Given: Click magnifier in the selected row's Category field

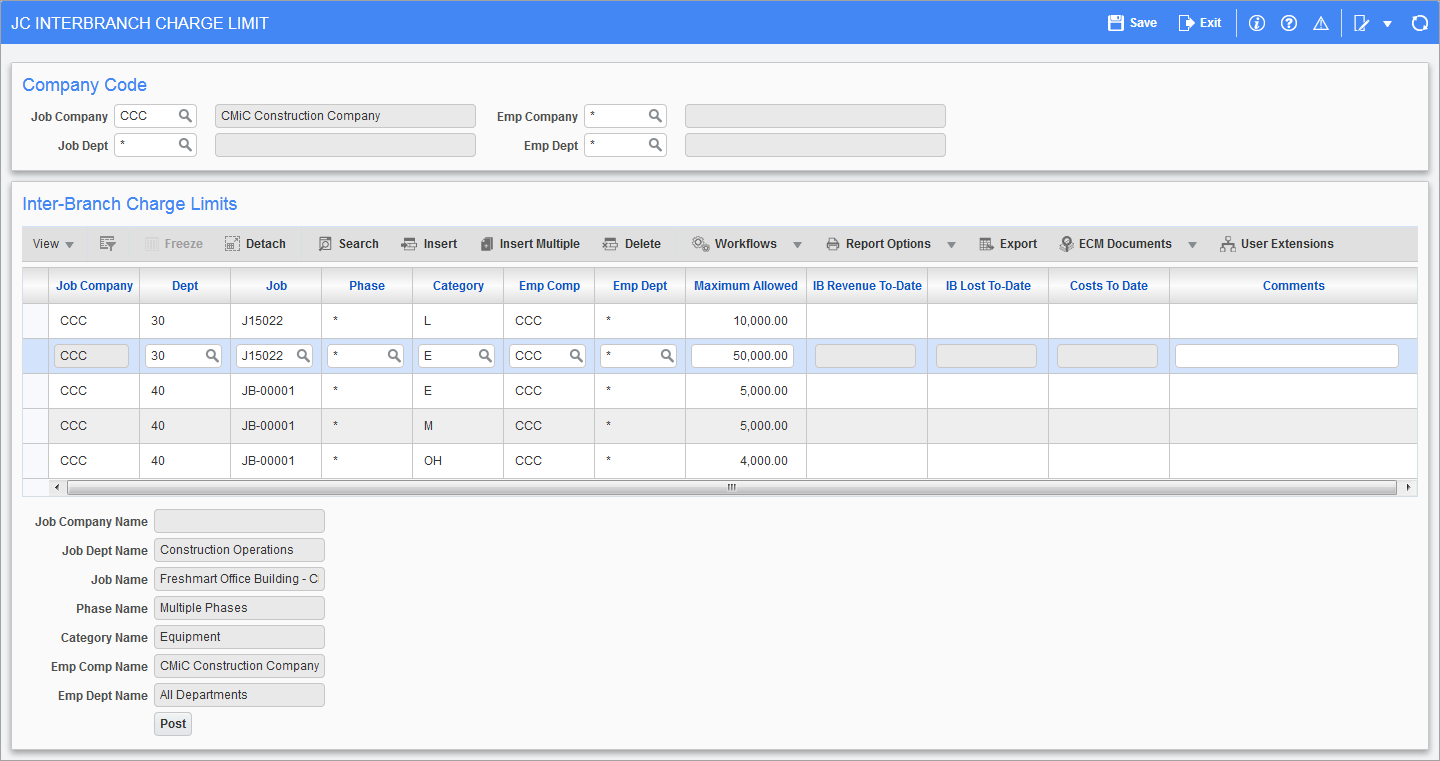Looking at the screenshot, I should pos(485,356).
